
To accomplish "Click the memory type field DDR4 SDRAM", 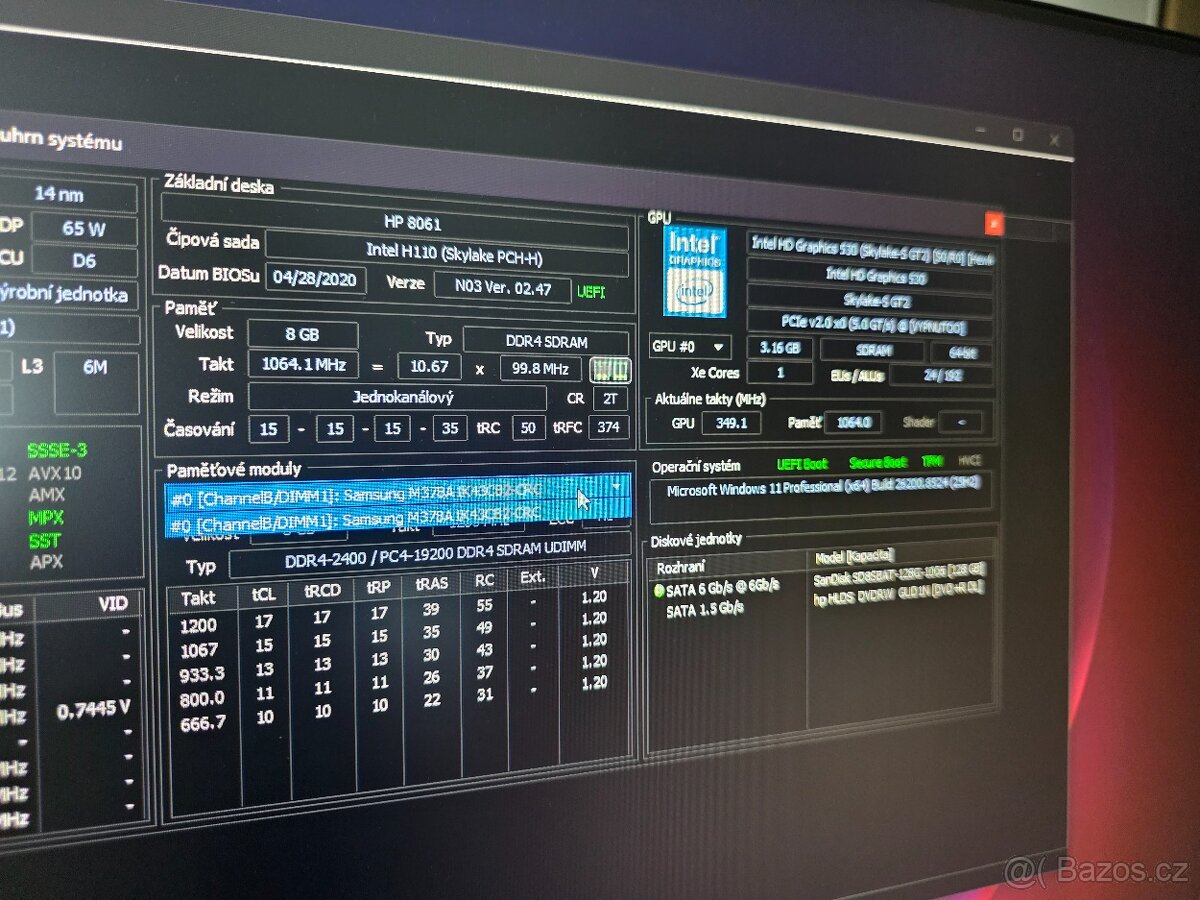I will [x=545, y=342].
